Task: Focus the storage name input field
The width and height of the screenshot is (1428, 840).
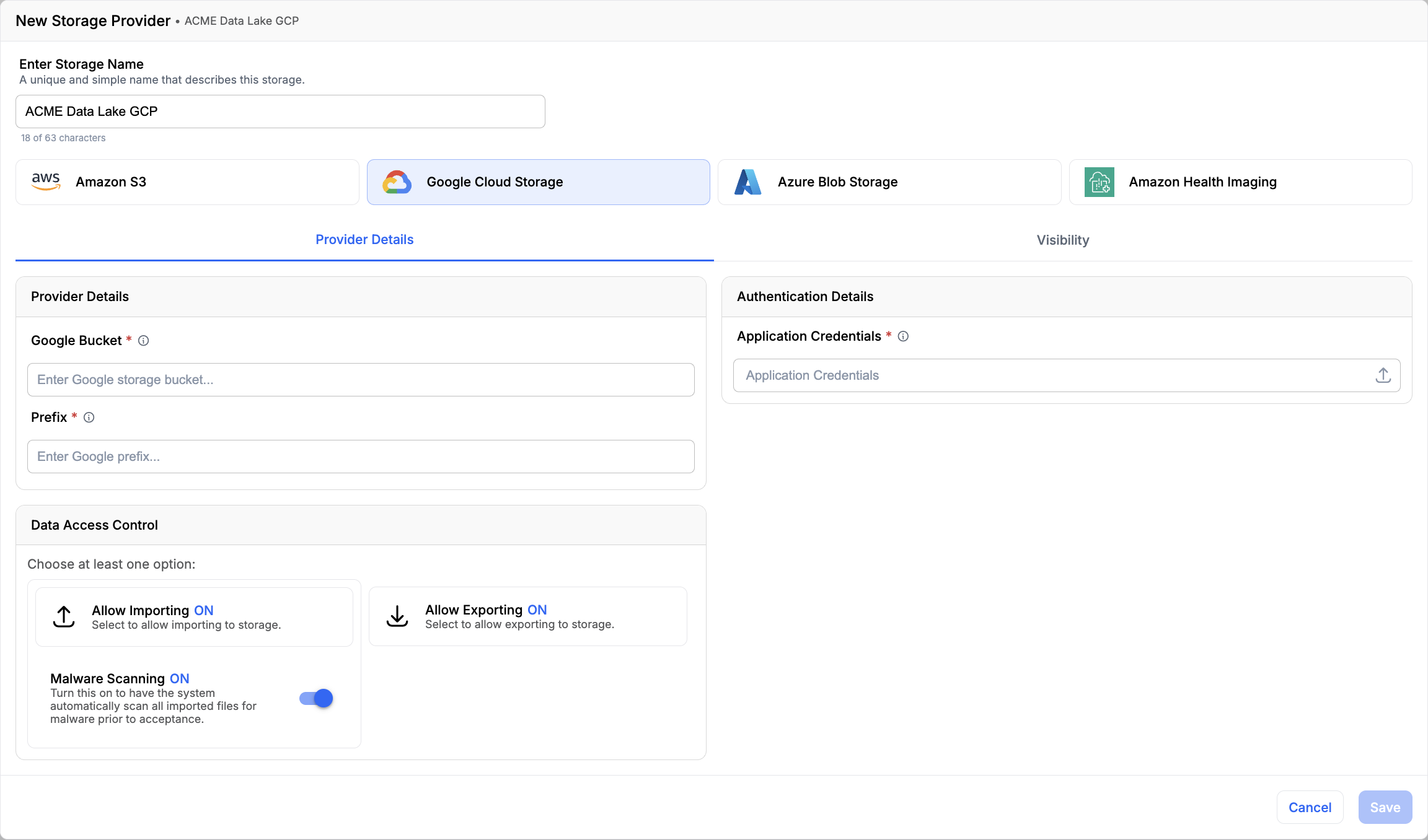Action: pyautogui.click(x=280, y=112)
